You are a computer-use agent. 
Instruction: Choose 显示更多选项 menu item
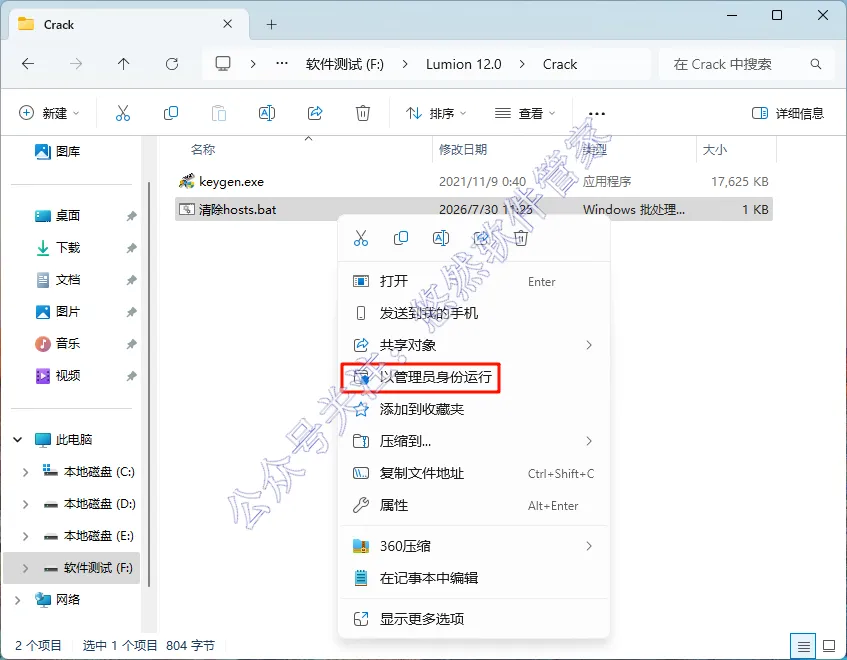473,618
